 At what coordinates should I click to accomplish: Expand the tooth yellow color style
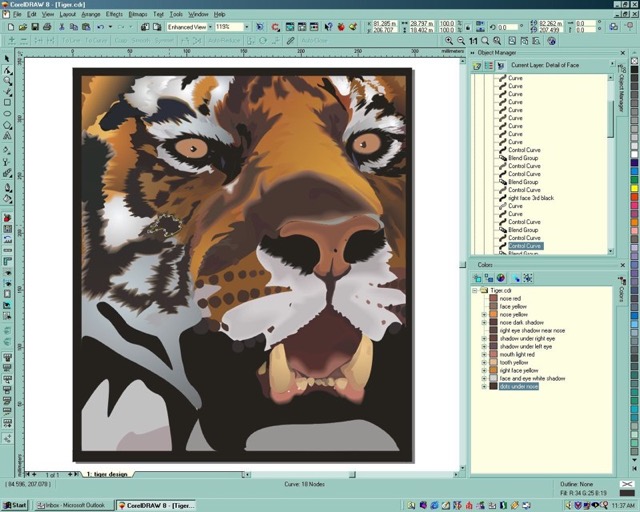[484, 363]
